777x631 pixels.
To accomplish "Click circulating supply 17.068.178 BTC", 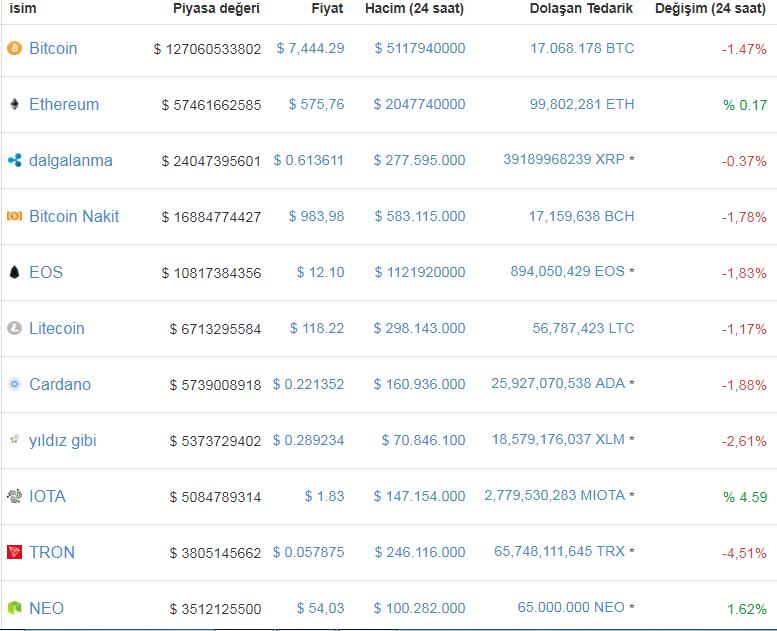I will pyautogui.click(x=582, y=48).
